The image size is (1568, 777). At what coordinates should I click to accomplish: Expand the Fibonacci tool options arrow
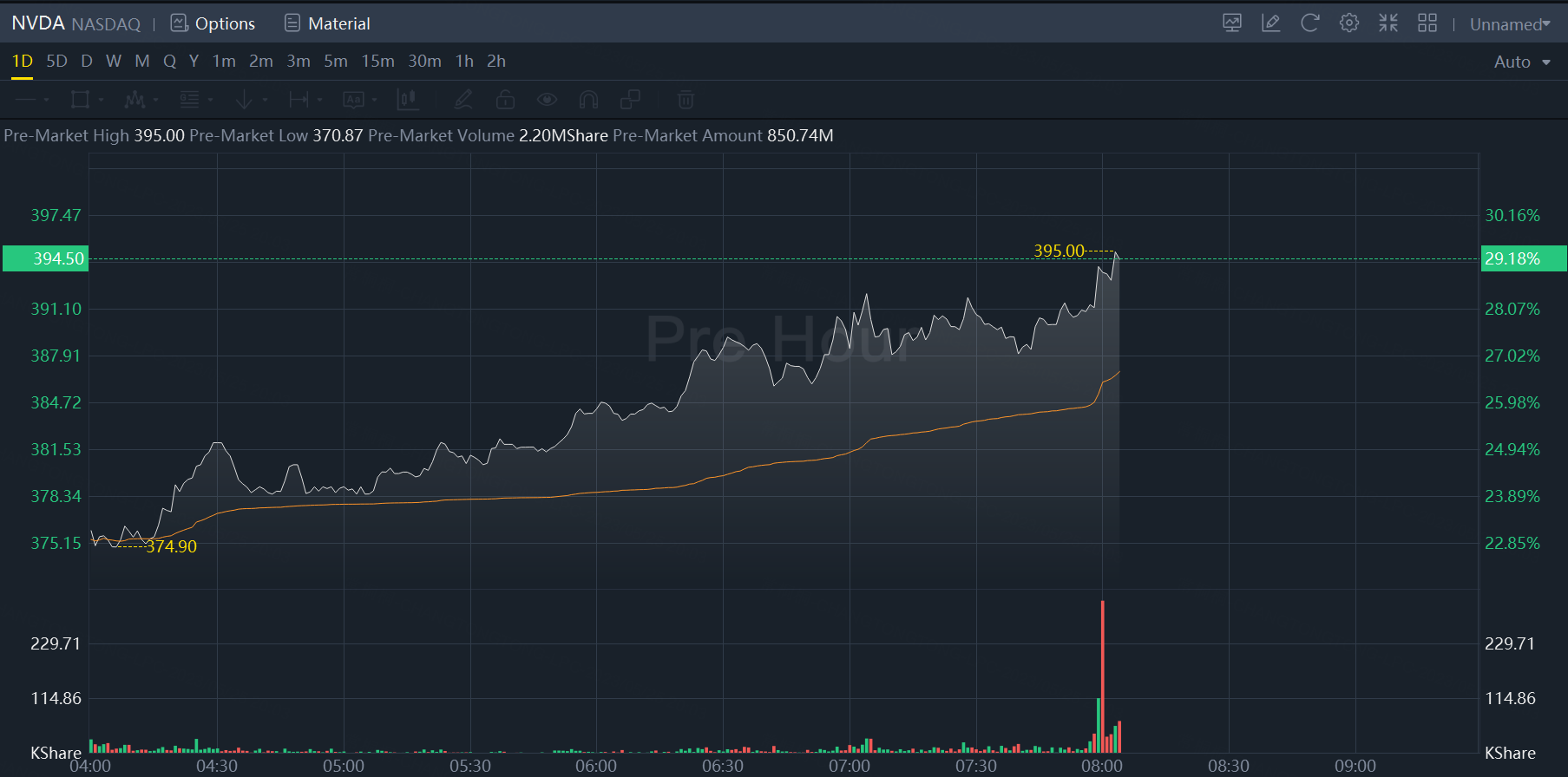[210, 101]
